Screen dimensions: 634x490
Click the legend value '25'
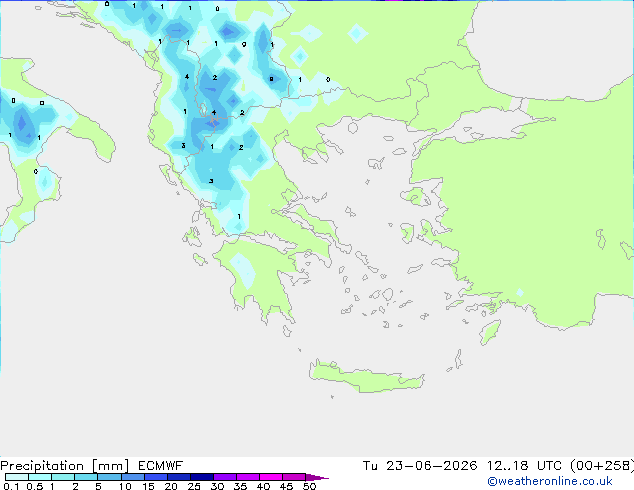[194, 486]
